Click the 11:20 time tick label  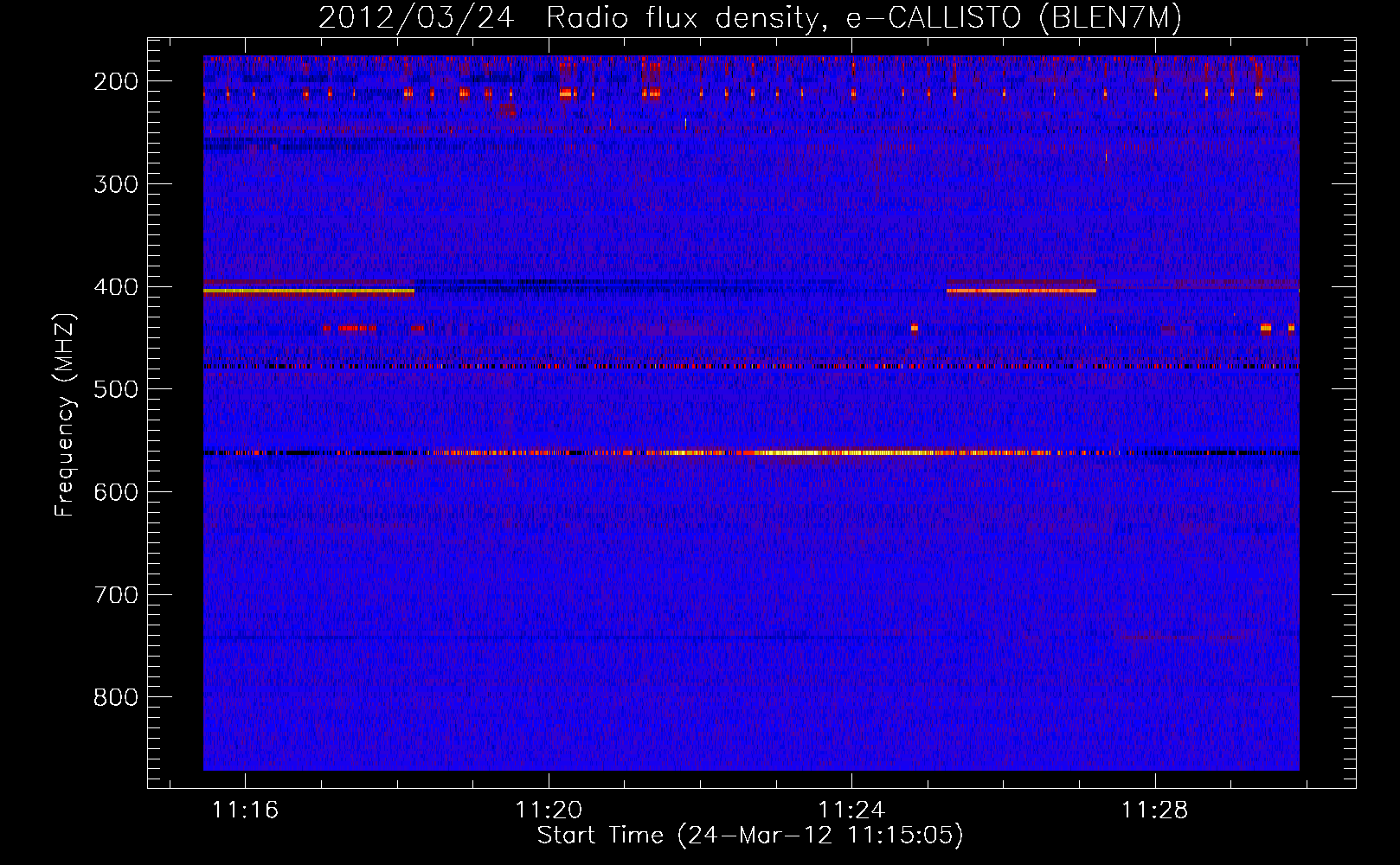(x=549, y=811)
